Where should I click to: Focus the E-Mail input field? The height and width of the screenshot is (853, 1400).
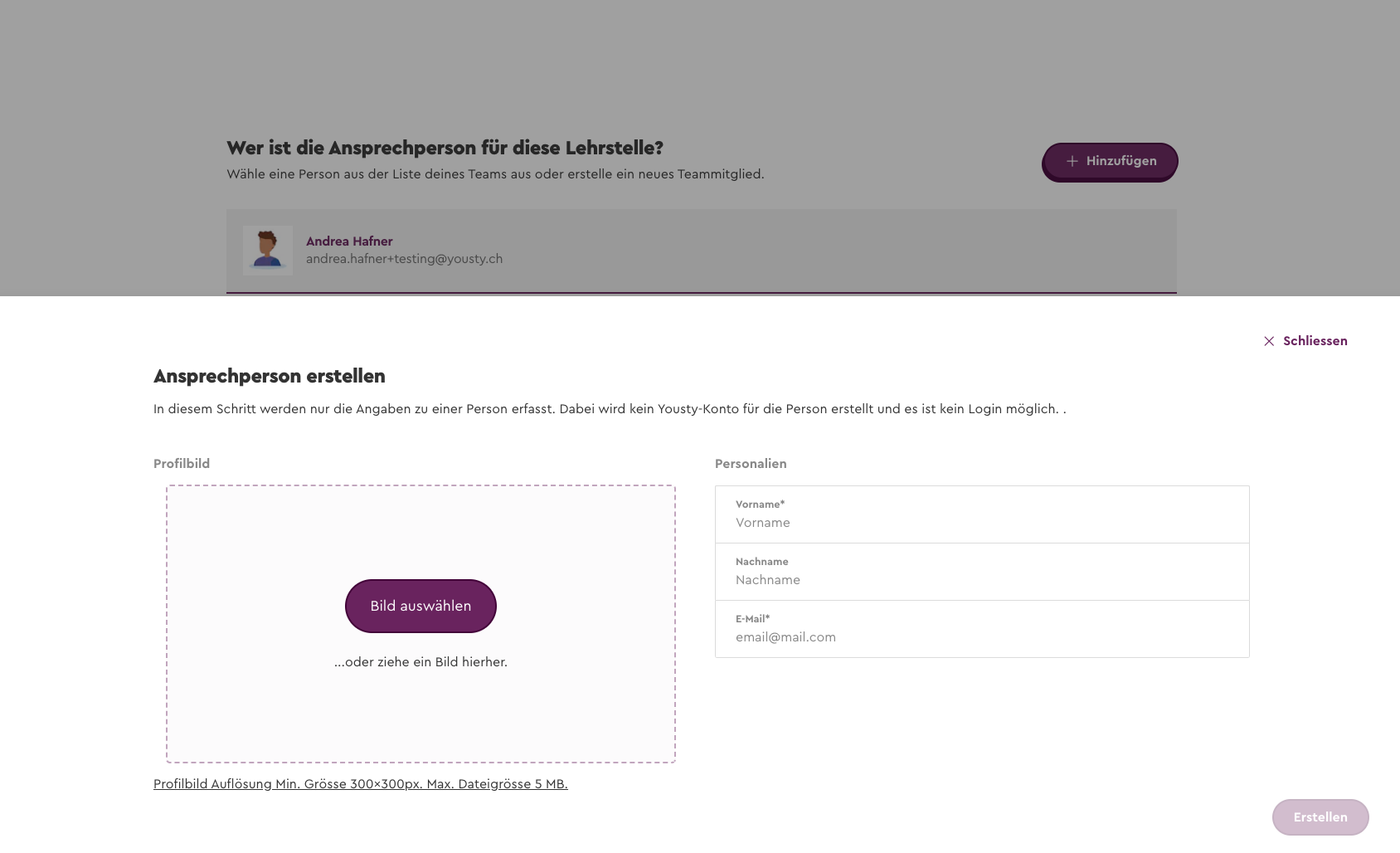pos(982,629)
